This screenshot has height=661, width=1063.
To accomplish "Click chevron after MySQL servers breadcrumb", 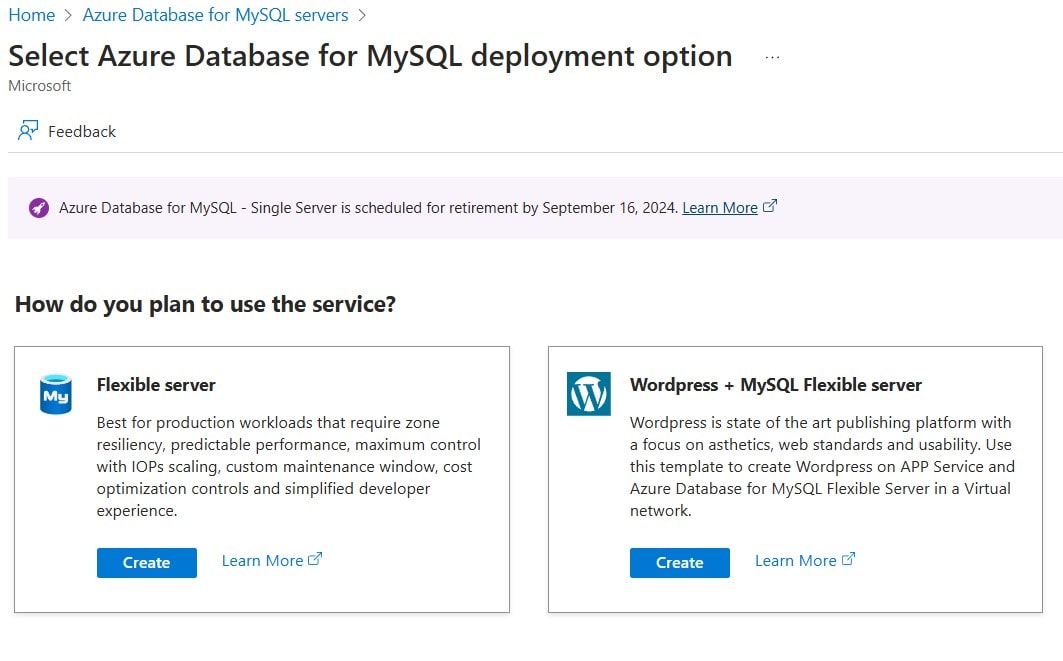I will 362,16.
